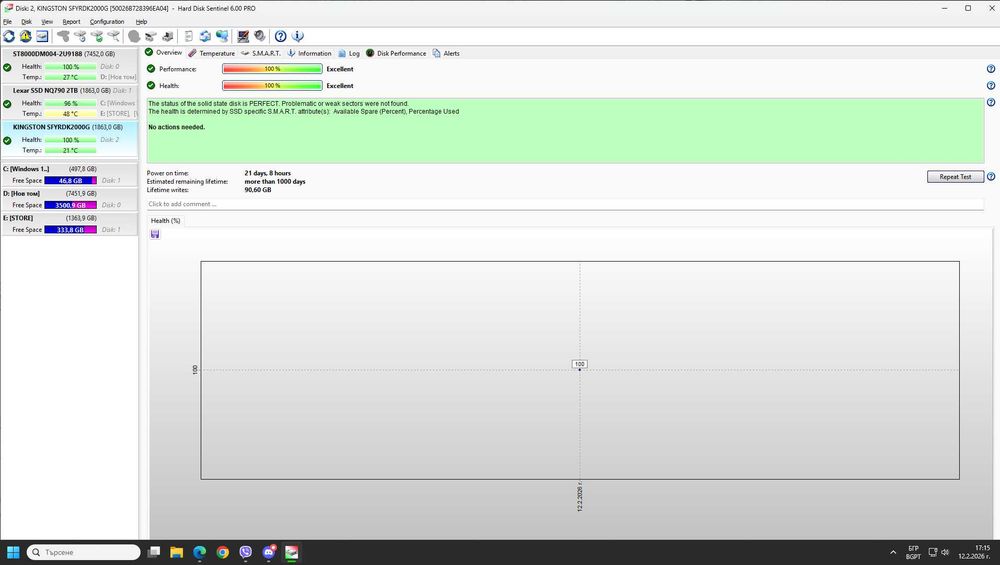Open the File menu
Viewport: 1000px width, 565px height.
click(8, 22)
